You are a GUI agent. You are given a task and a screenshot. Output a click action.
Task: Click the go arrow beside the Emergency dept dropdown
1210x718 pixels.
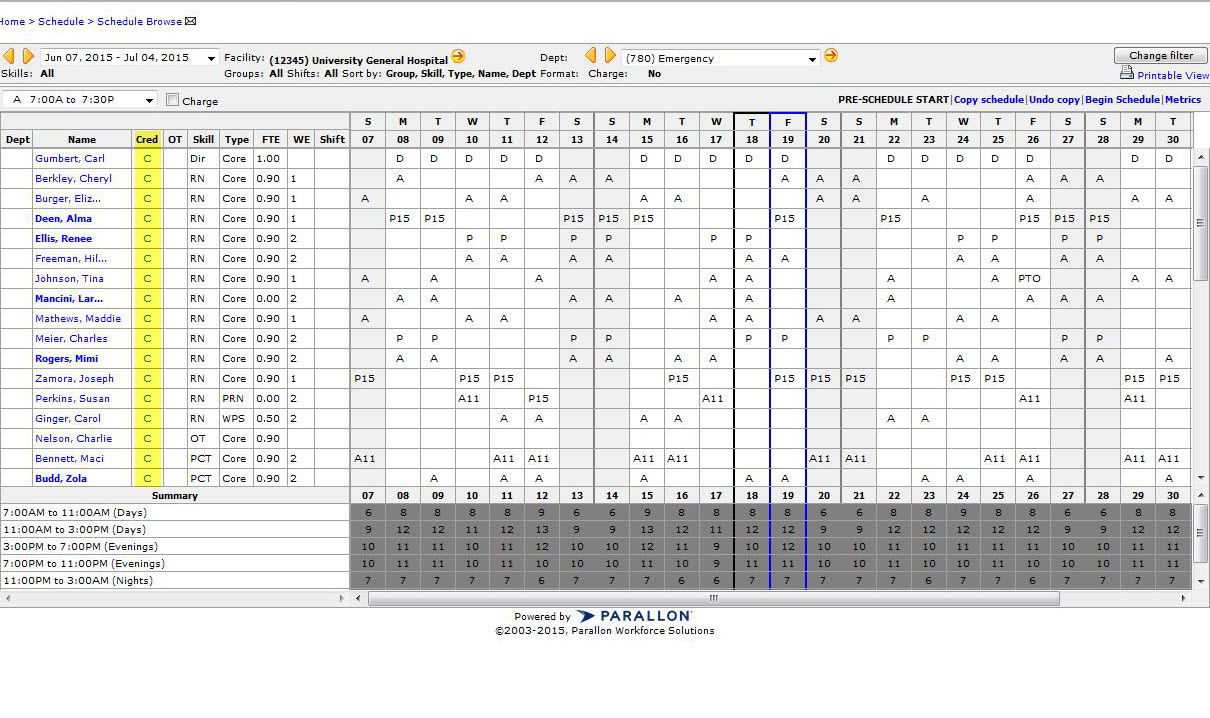coord(831,57)
